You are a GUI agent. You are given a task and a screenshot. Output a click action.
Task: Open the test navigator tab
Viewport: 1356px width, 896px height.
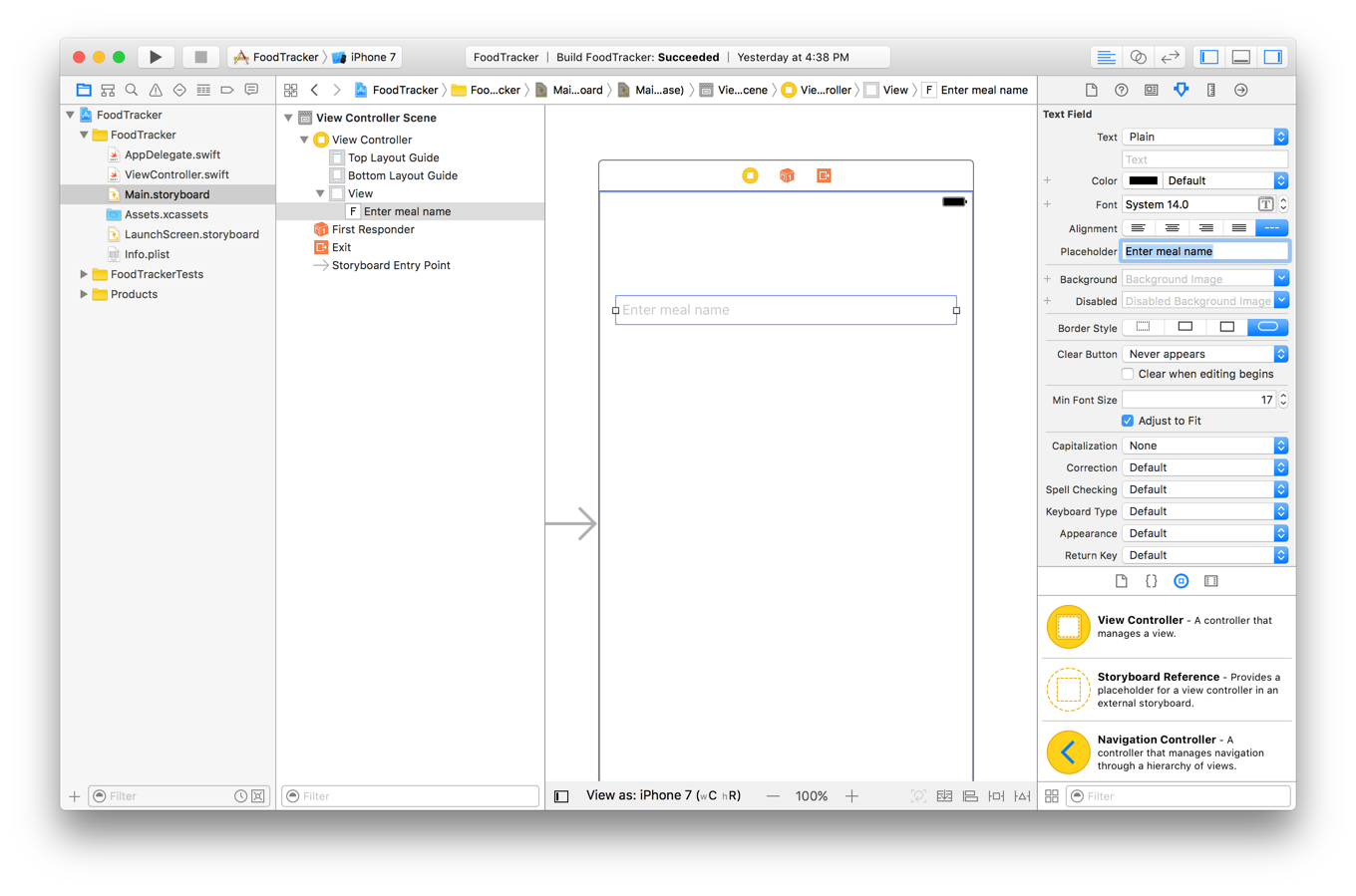tap(179, 90)
